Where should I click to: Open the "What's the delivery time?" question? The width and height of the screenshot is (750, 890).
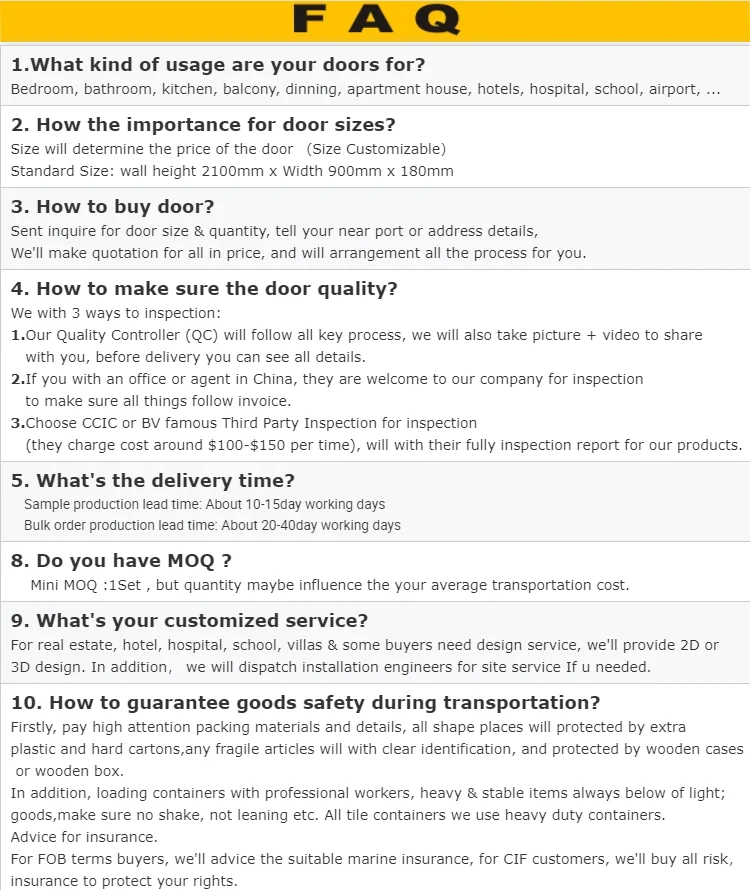[153, 481]
